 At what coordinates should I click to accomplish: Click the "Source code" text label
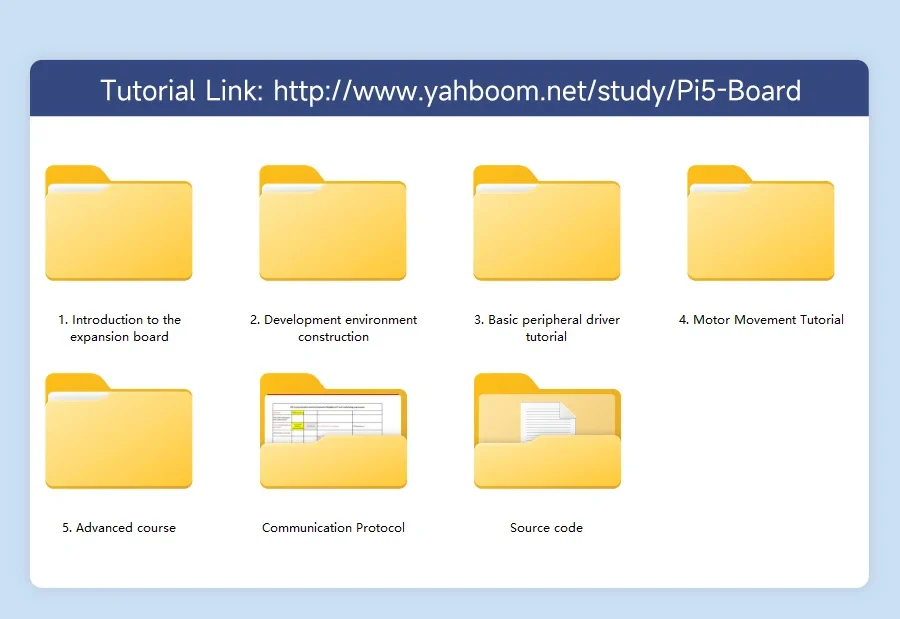(x=546, y=527)
